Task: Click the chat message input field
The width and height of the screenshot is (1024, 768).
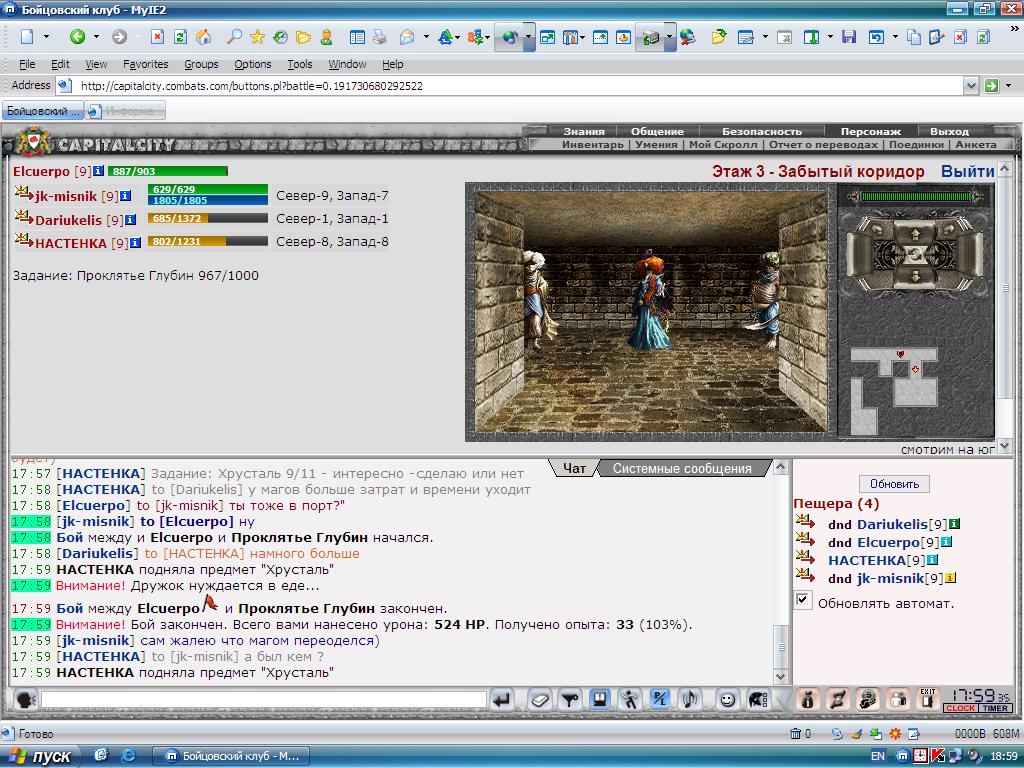Action: point(264,700)
